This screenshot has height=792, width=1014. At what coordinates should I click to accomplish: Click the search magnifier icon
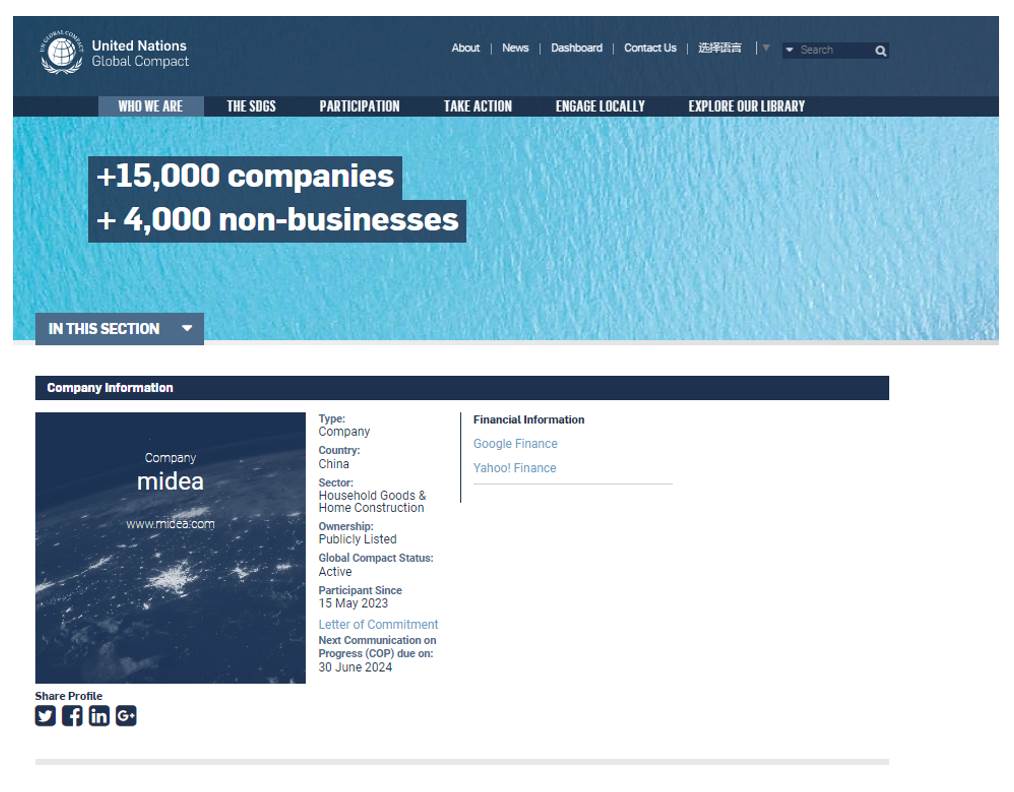880,50
